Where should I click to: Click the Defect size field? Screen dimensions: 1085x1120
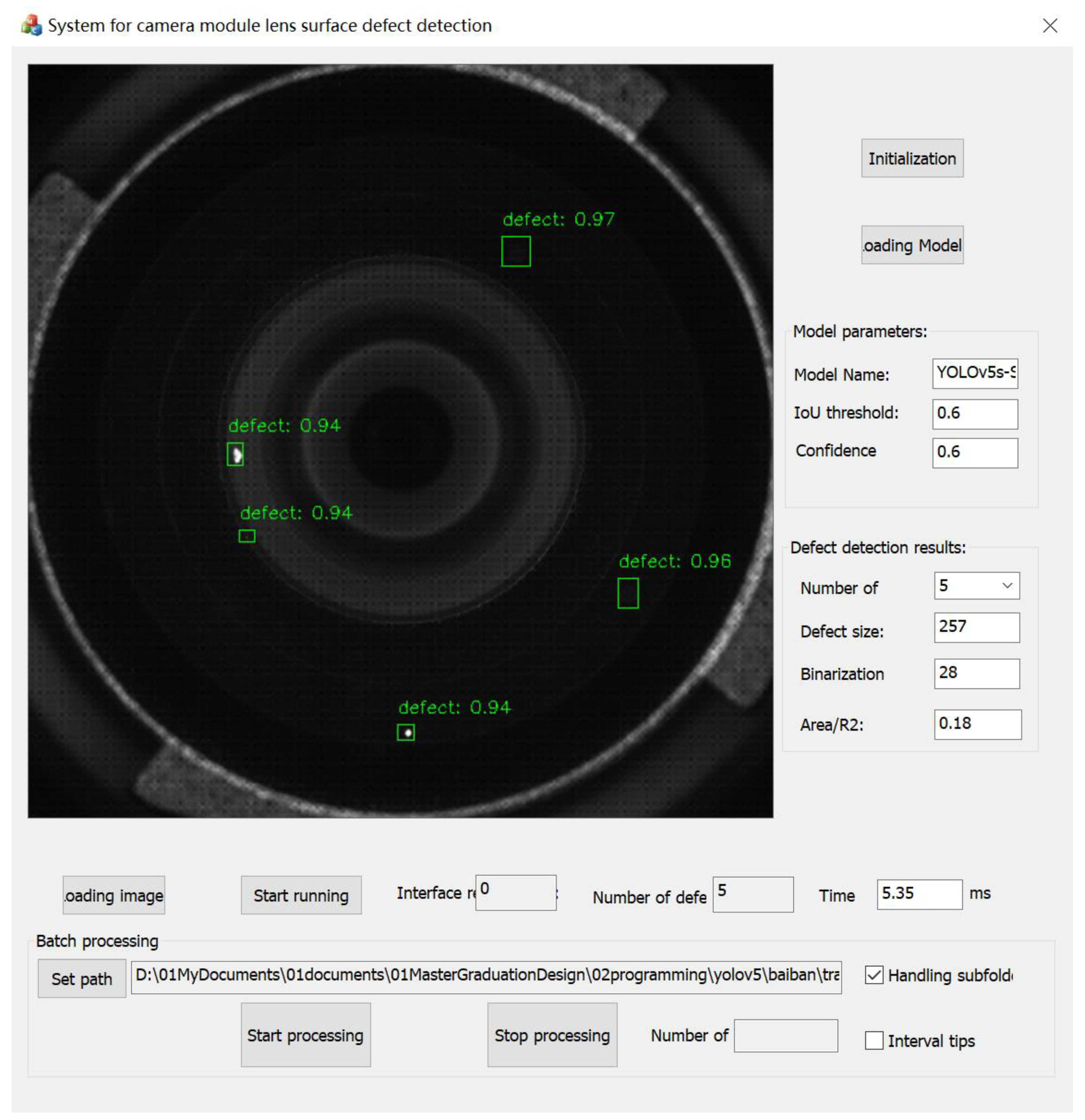pos(976,627)
